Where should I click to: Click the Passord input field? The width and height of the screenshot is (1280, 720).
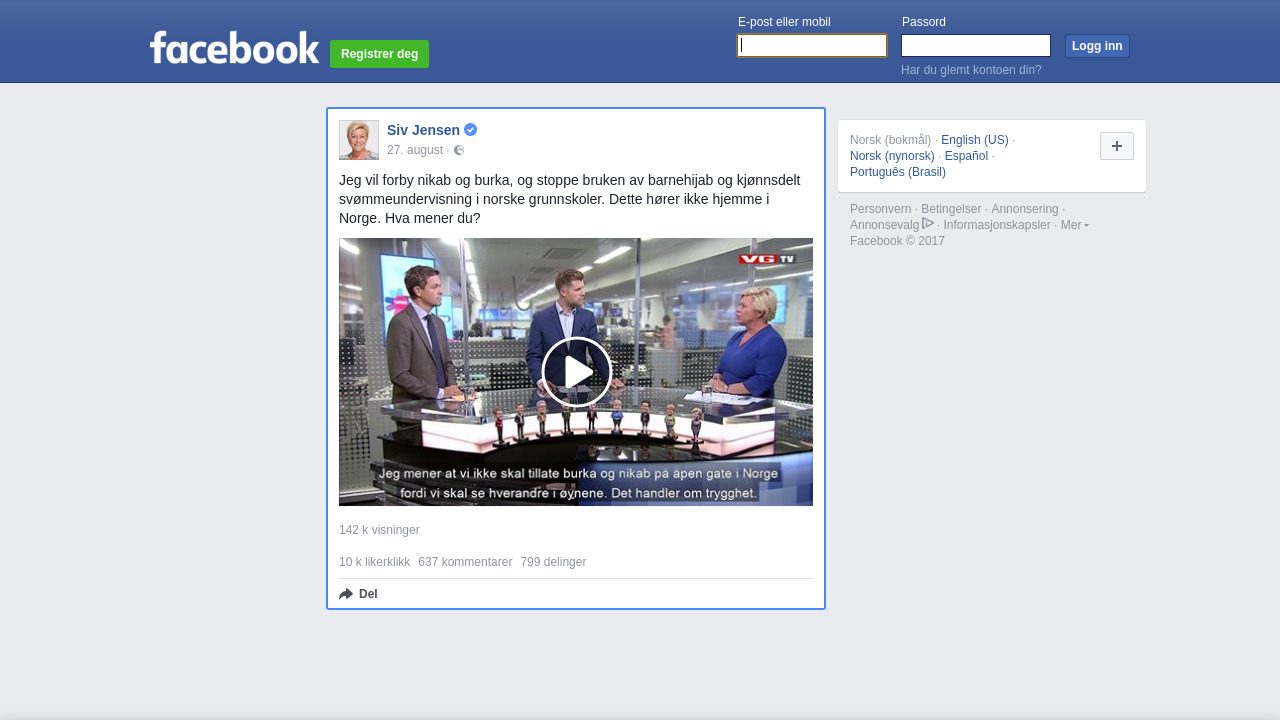pos(975,46)
